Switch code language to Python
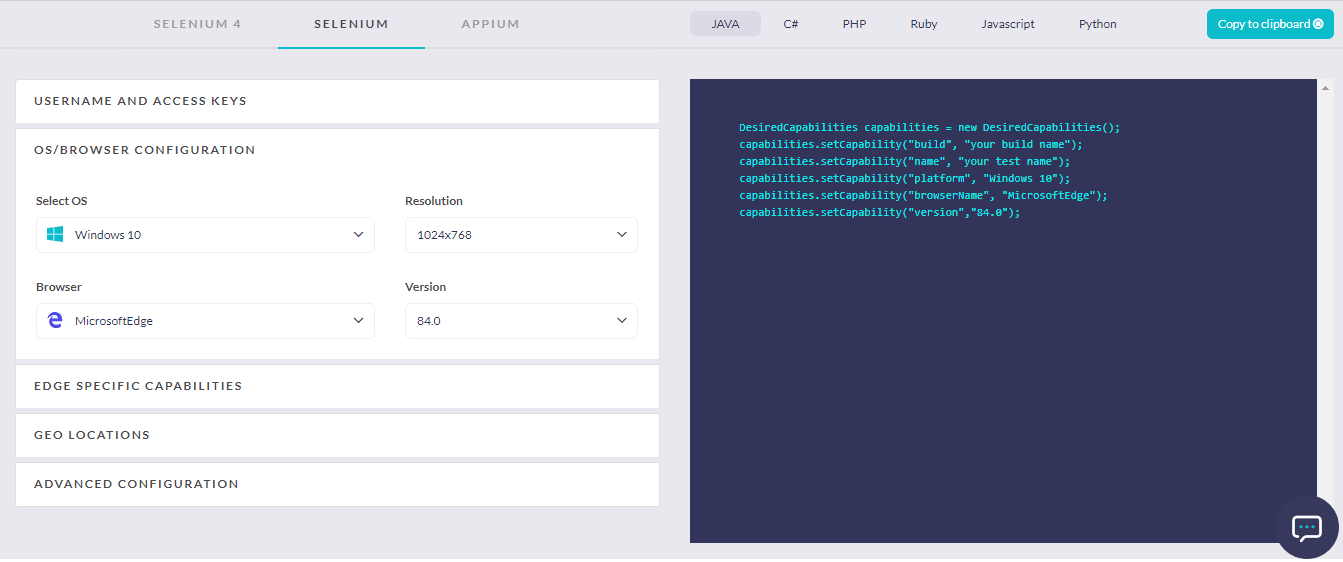 point(1097,24)
